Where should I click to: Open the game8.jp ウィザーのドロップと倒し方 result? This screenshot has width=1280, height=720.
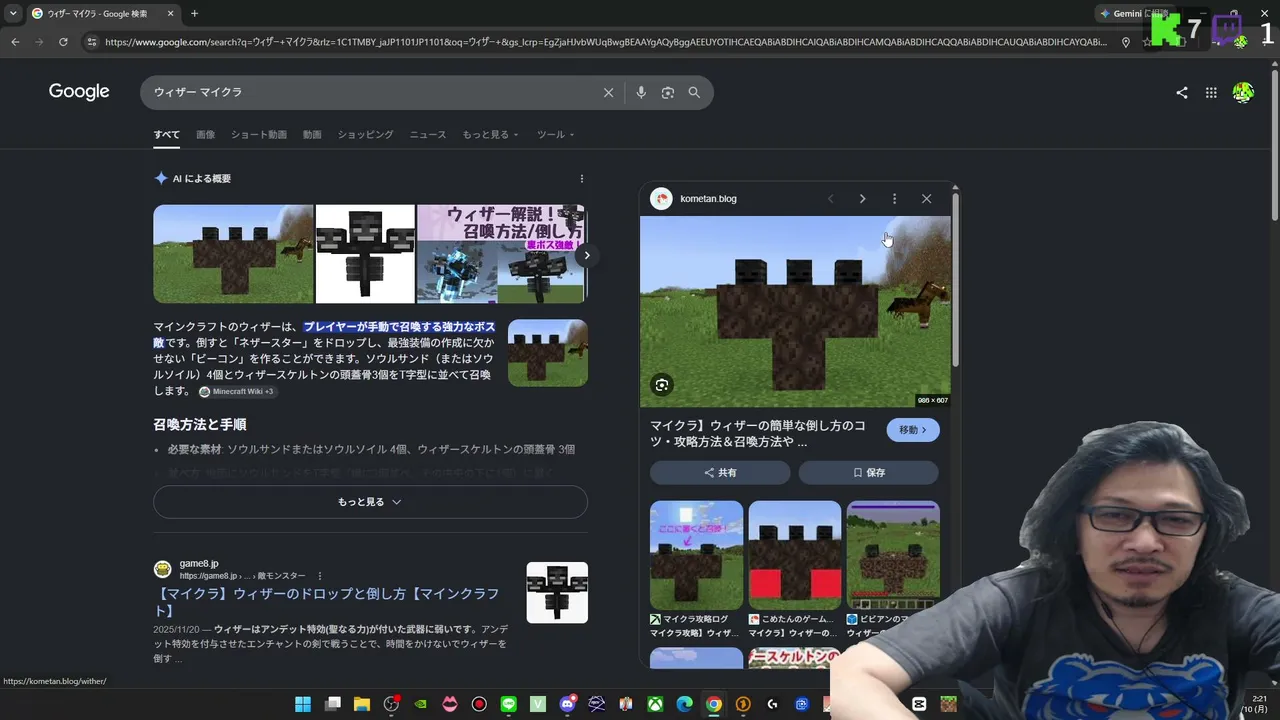(x=326, y=602)
